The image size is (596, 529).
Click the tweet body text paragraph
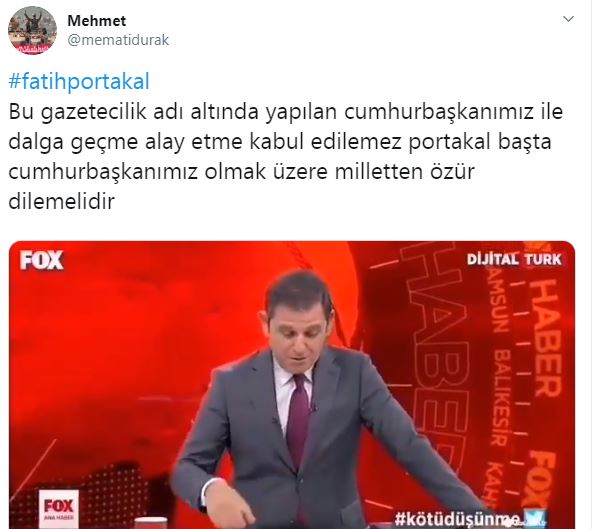point(285,156)
